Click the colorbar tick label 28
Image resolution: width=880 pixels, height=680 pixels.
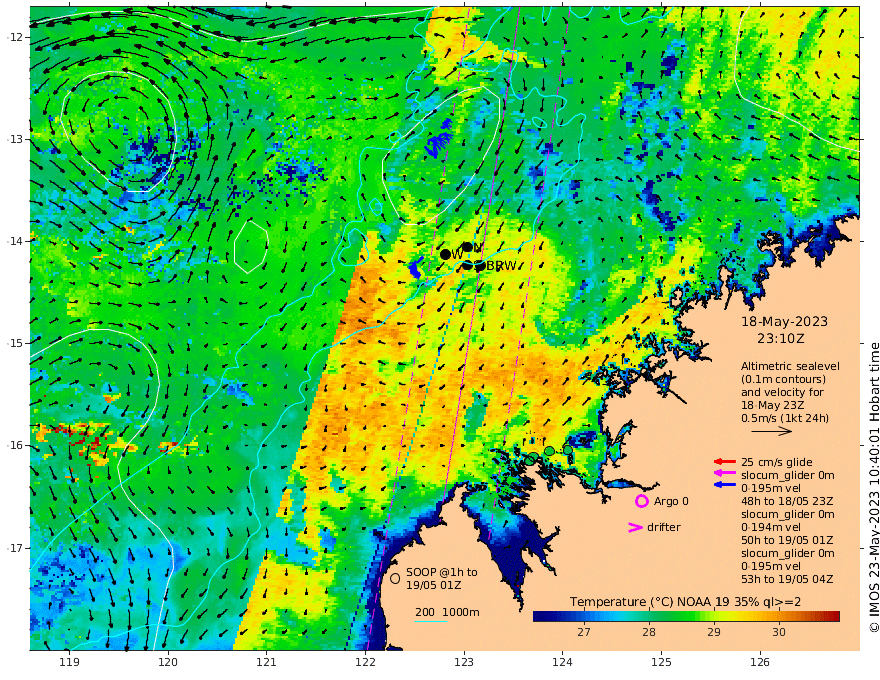(x=649, y=632)
